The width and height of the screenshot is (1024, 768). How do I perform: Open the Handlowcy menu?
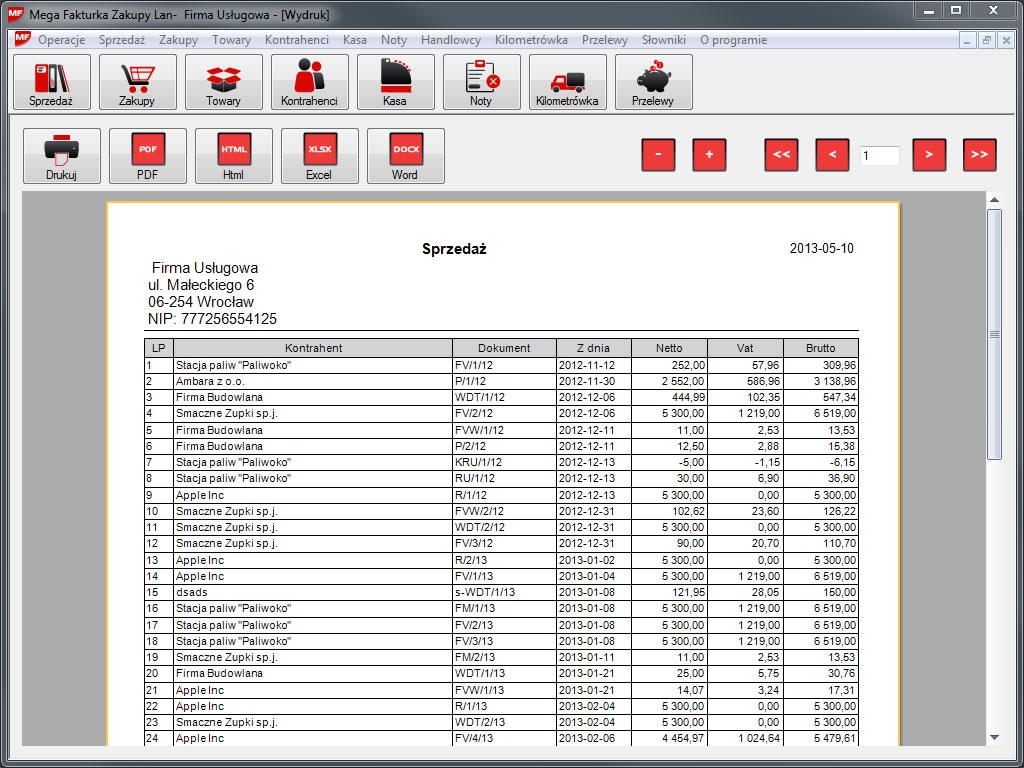pyautogui.click(x=451, y=40)
